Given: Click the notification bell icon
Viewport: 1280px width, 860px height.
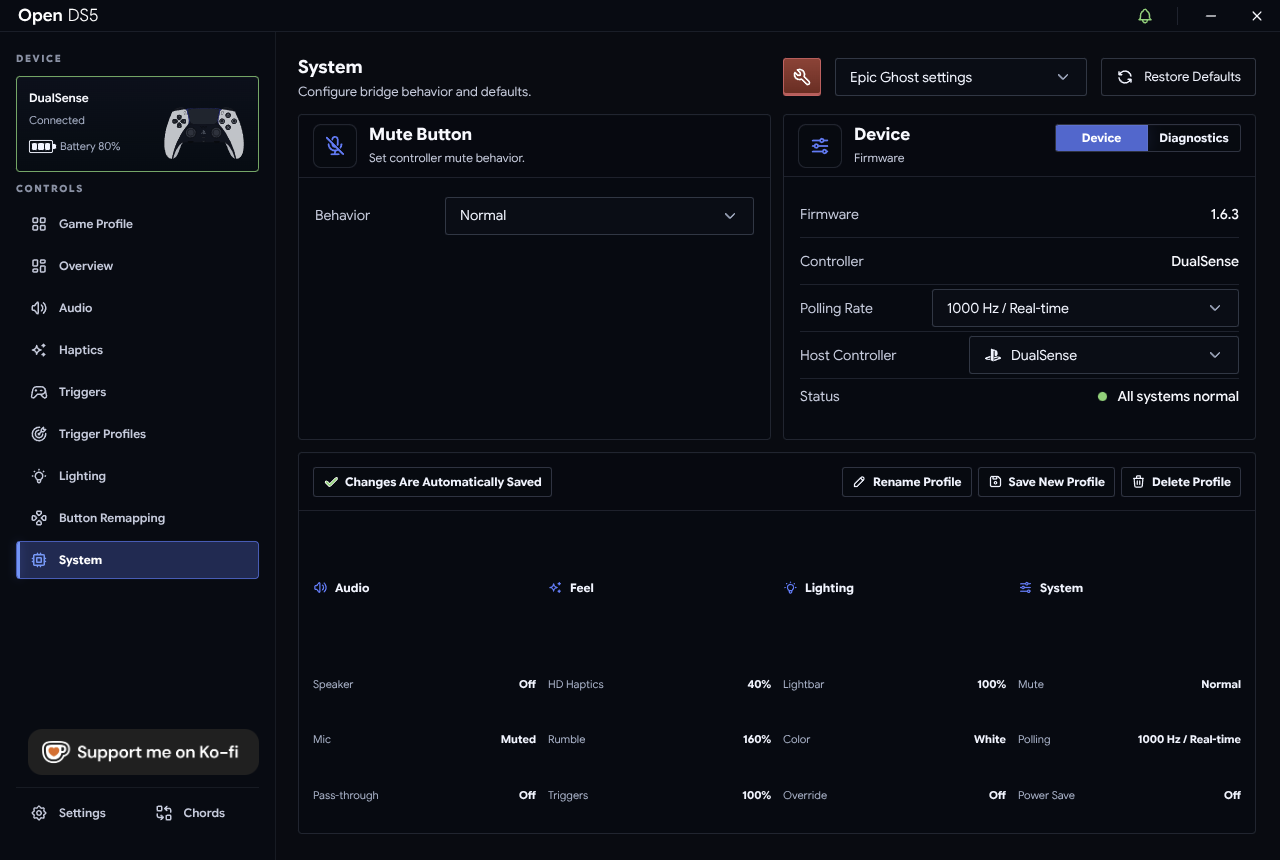Looking at the screenshot, I should (1145, 16).
